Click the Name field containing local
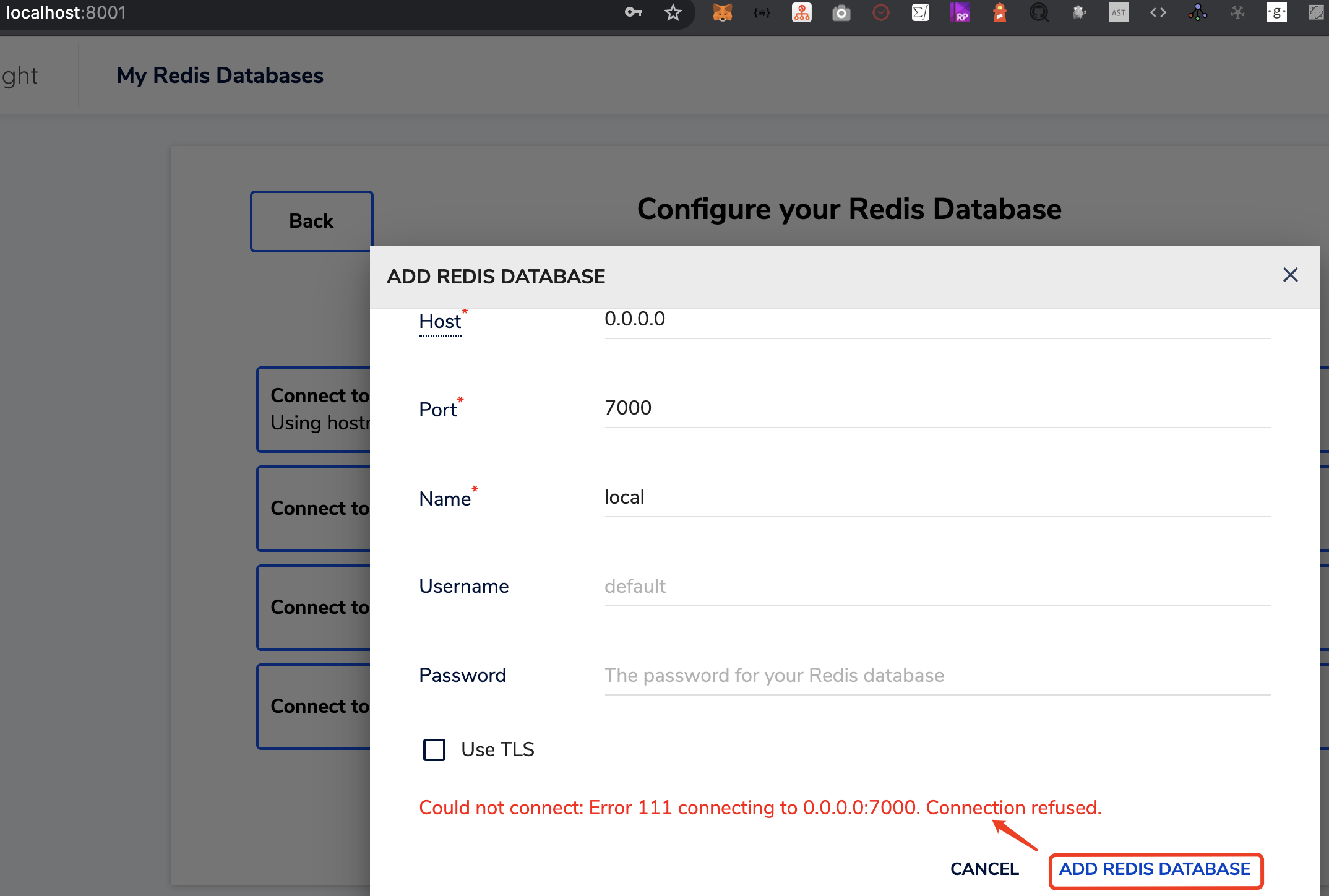The height and width of the screenshot is (896, 1329). 937,498
